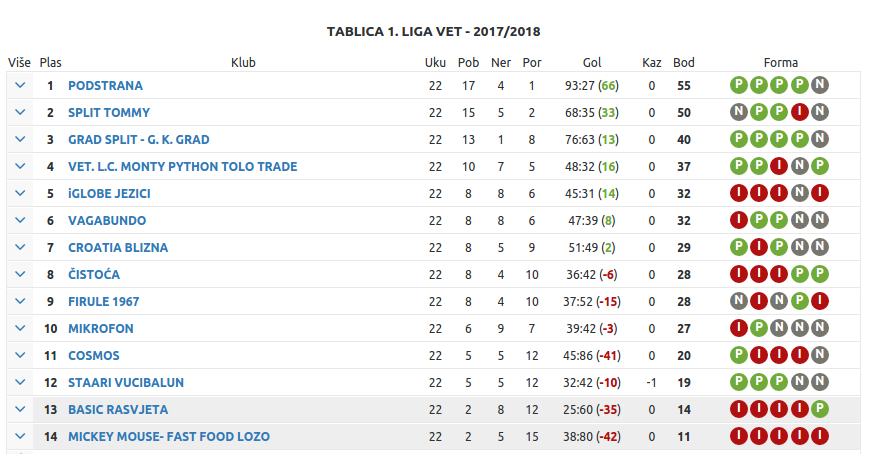Click the first form icon for COSMOS
This screenshot has width=869, height=454.
pos(739,356)
